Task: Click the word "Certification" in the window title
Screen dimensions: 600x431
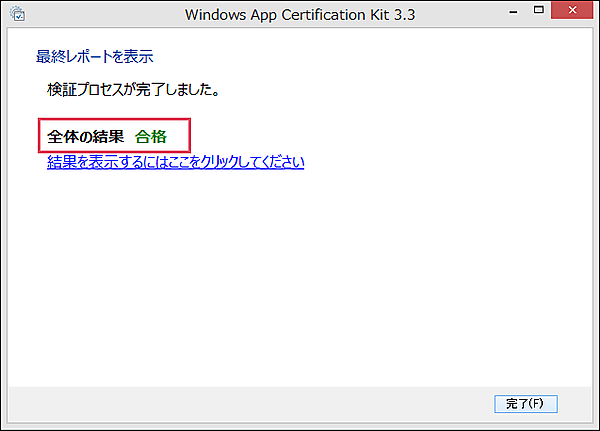Action: (x=323, y=14)
